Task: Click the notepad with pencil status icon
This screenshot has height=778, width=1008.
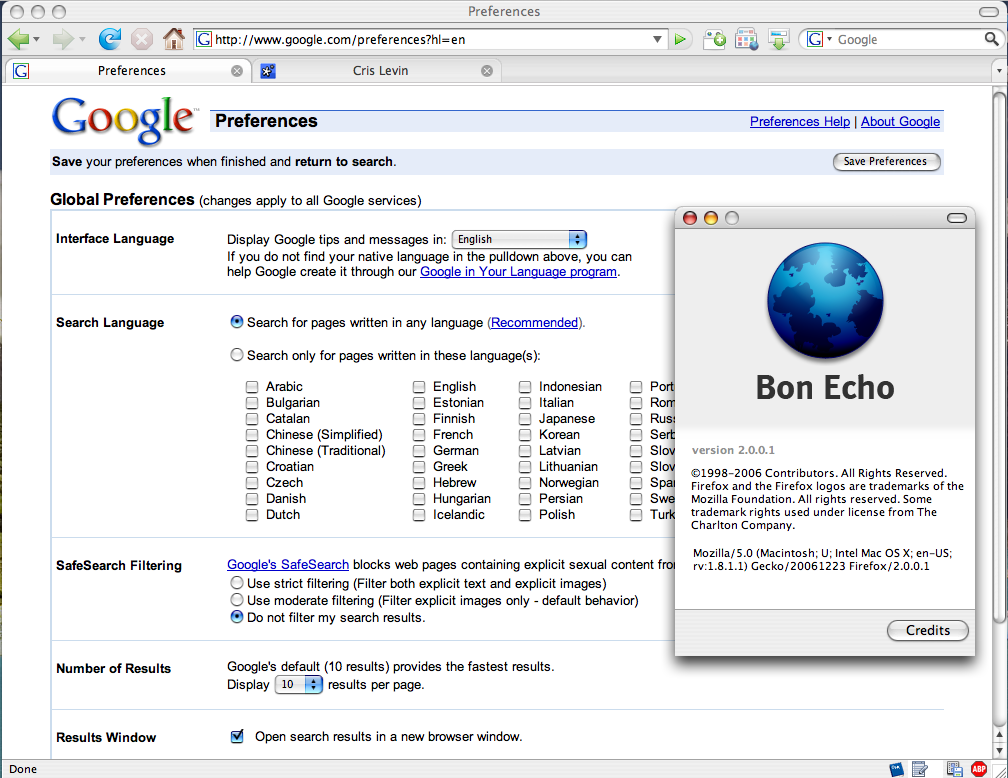Action: (920, 768)
